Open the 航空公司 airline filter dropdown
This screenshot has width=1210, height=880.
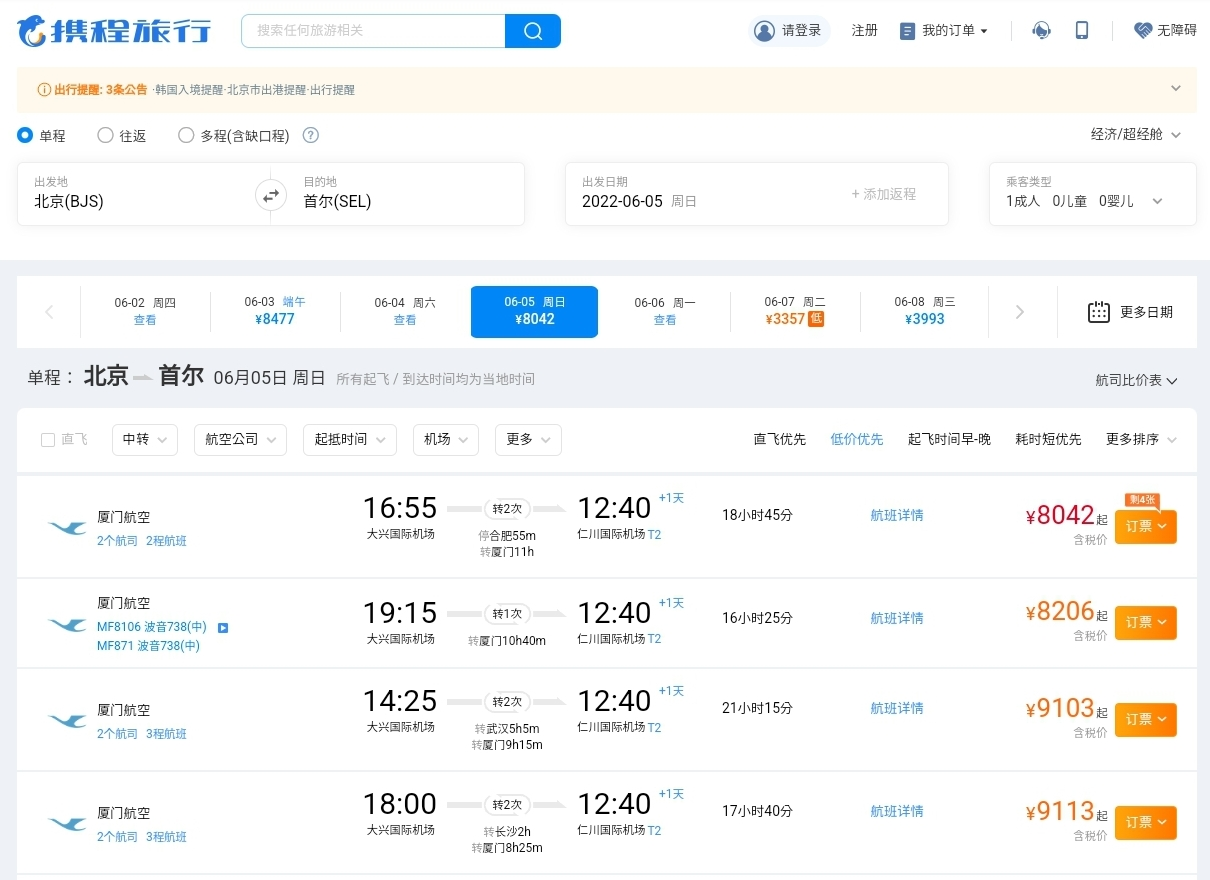tap(241, 440)
